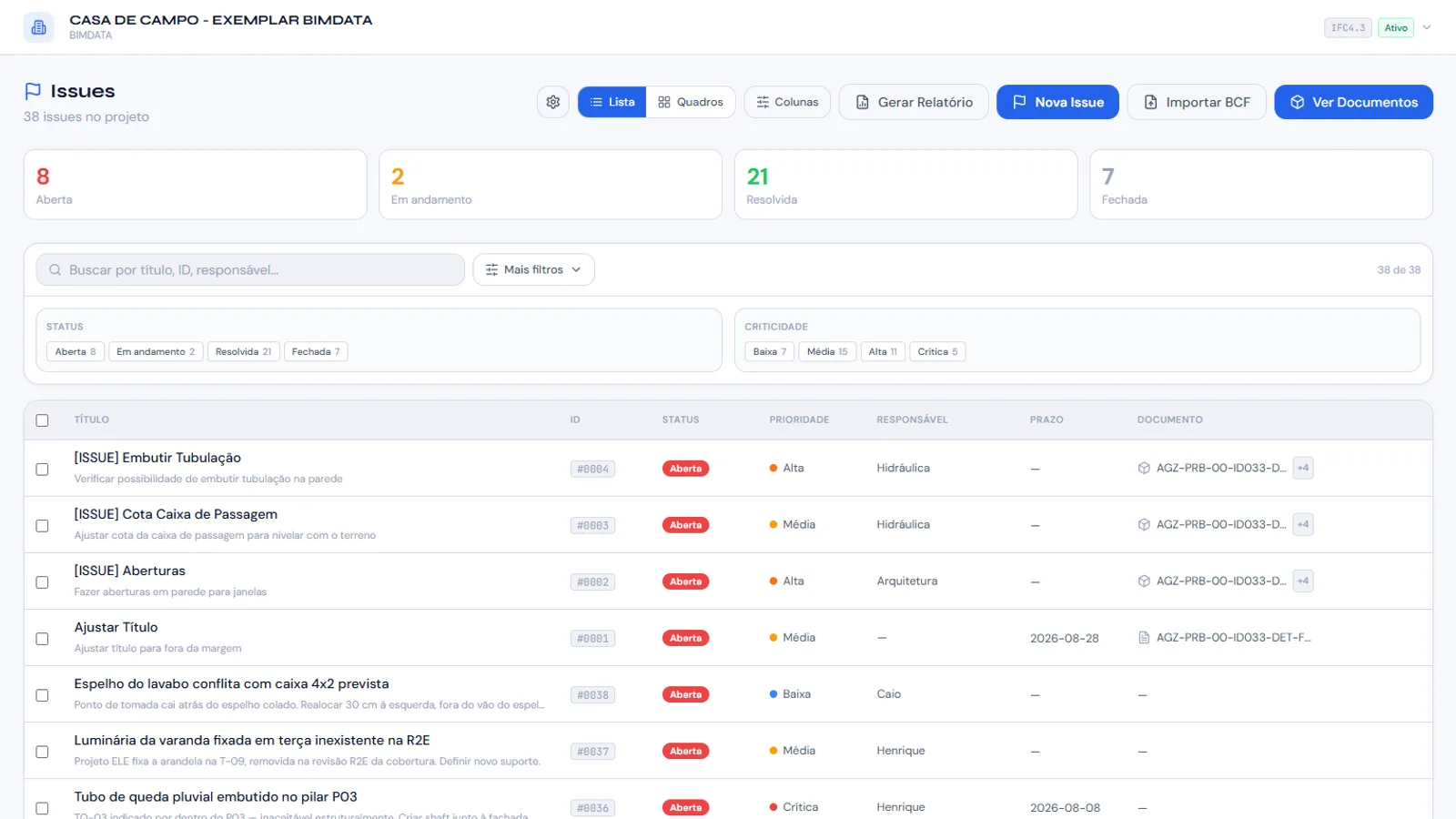Open the Colunas column selector
Viewport: 1456px width, 819px height.
click(787, 102)
